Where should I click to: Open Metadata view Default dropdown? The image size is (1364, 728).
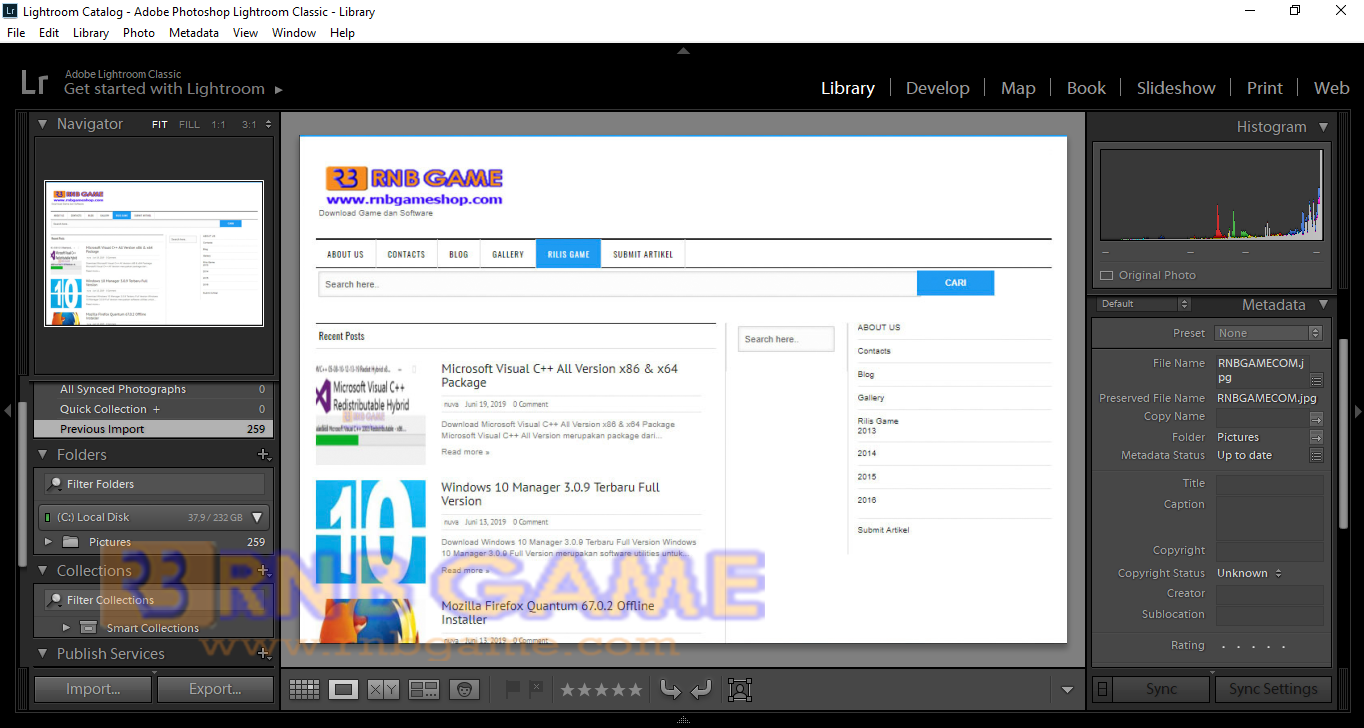[1144, 304]
